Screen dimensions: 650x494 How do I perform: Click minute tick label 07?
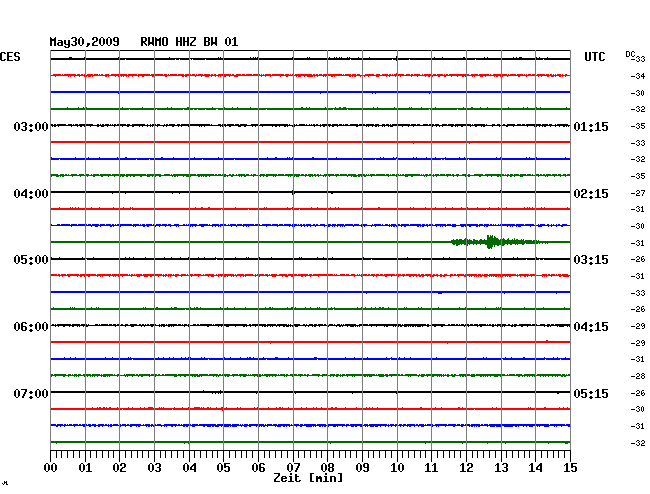[293, 467]
